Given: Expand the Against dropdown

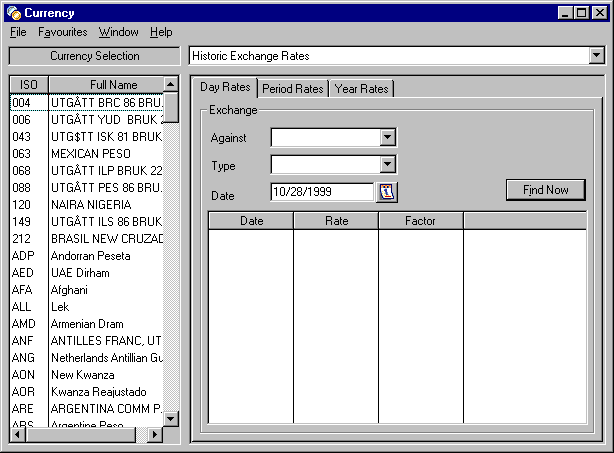Looking at the screenshot, I should coord(388,138).
